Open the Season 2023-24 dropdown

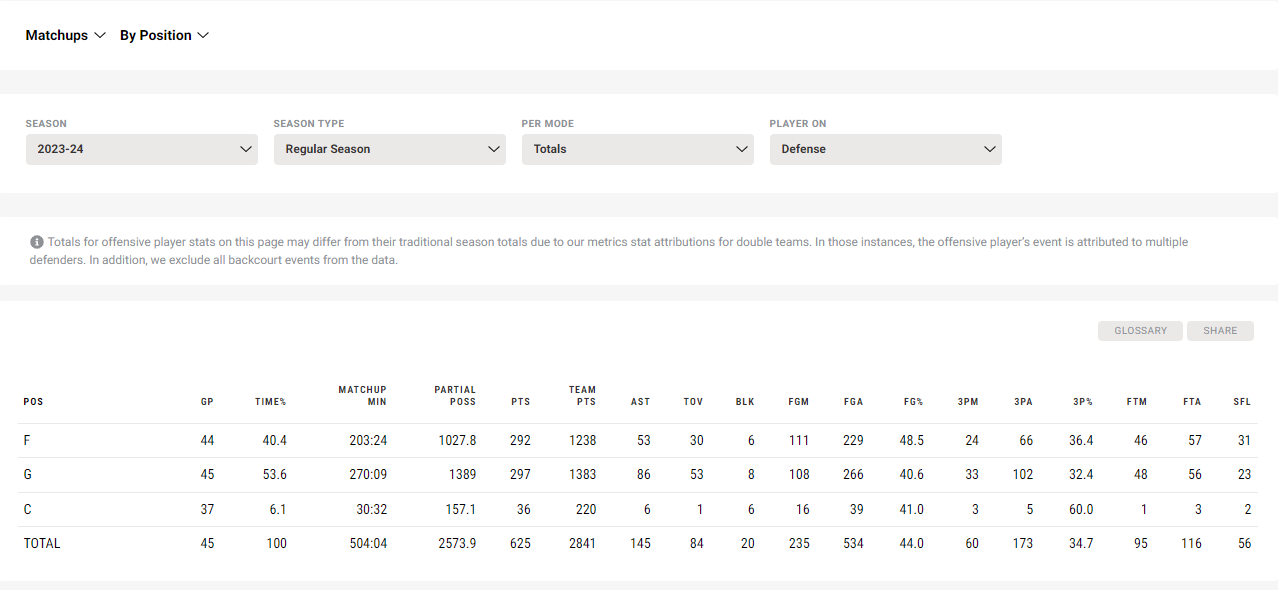(142, 149)
